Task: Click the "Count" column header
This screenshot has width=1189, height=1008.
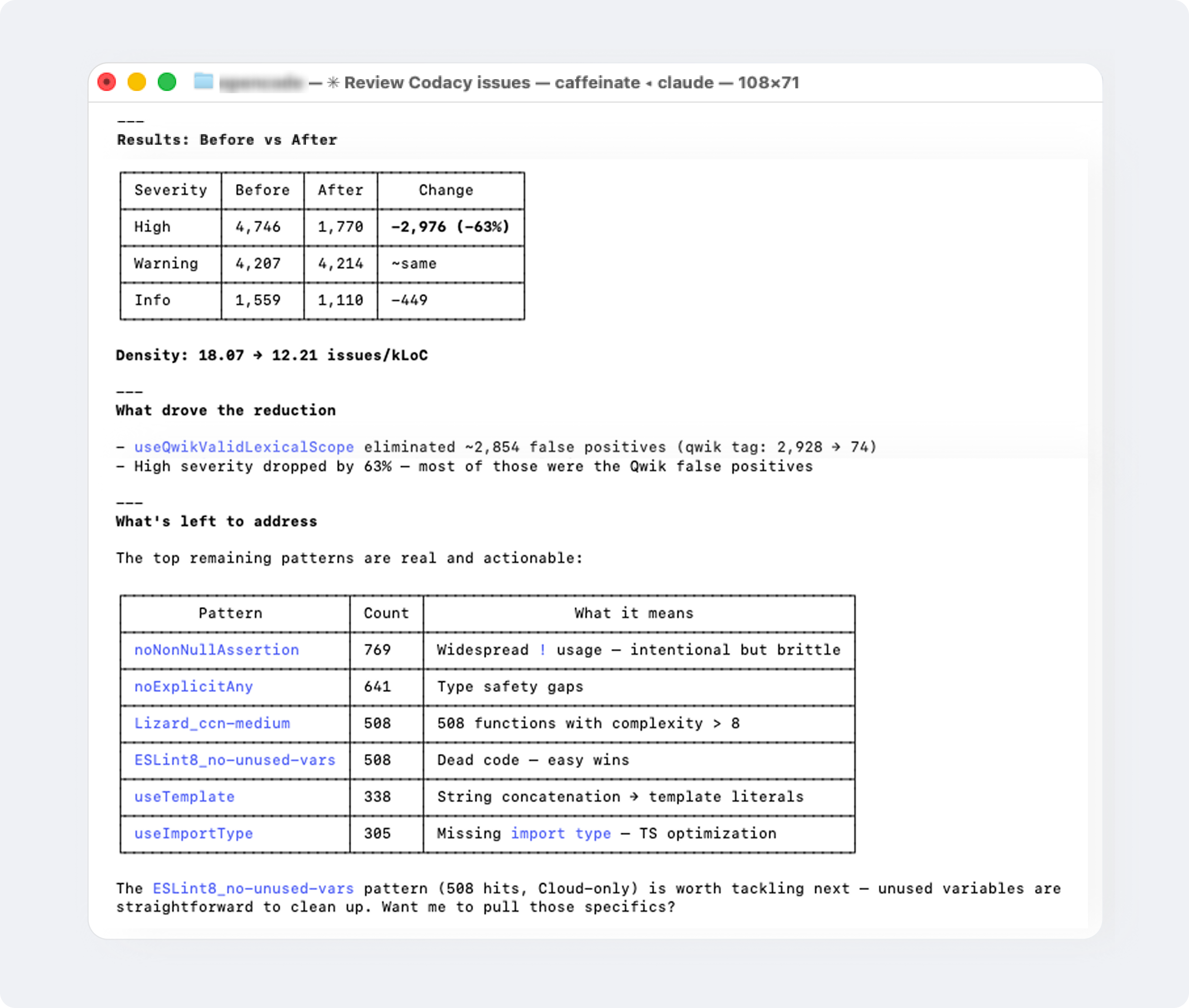Action: click(x=387, y=613)
